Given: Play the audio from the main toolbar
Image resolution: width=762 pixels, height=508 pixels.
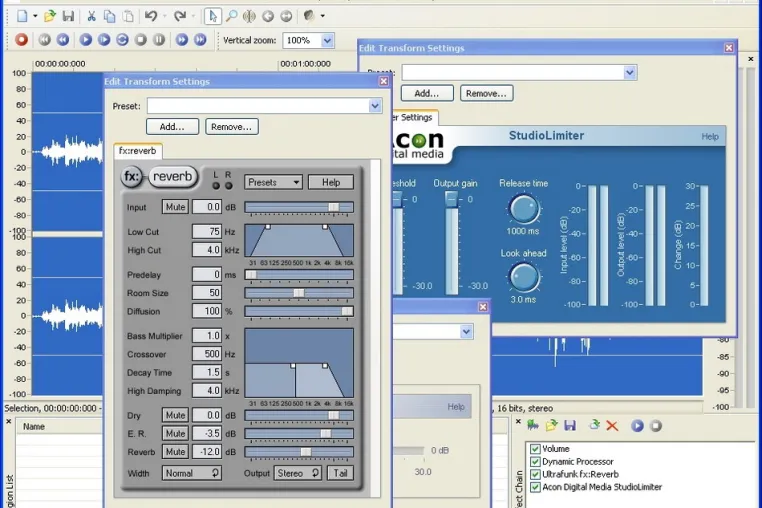Looking at the screenshot, I should 86,39.
